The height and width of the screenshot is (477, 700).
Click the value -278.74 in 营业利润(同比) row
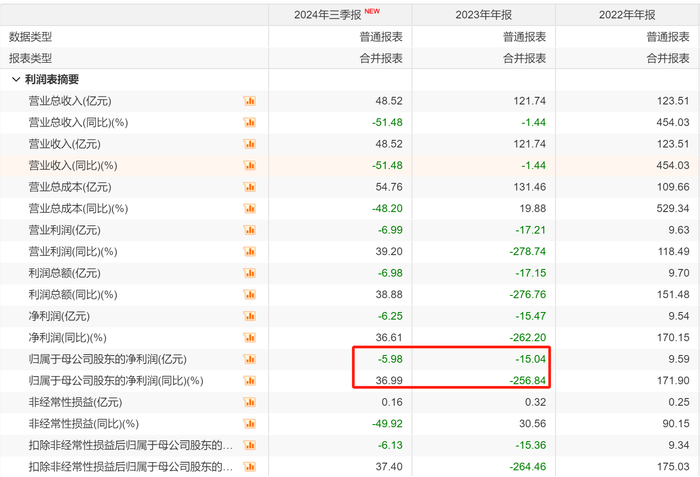(528, 251)
